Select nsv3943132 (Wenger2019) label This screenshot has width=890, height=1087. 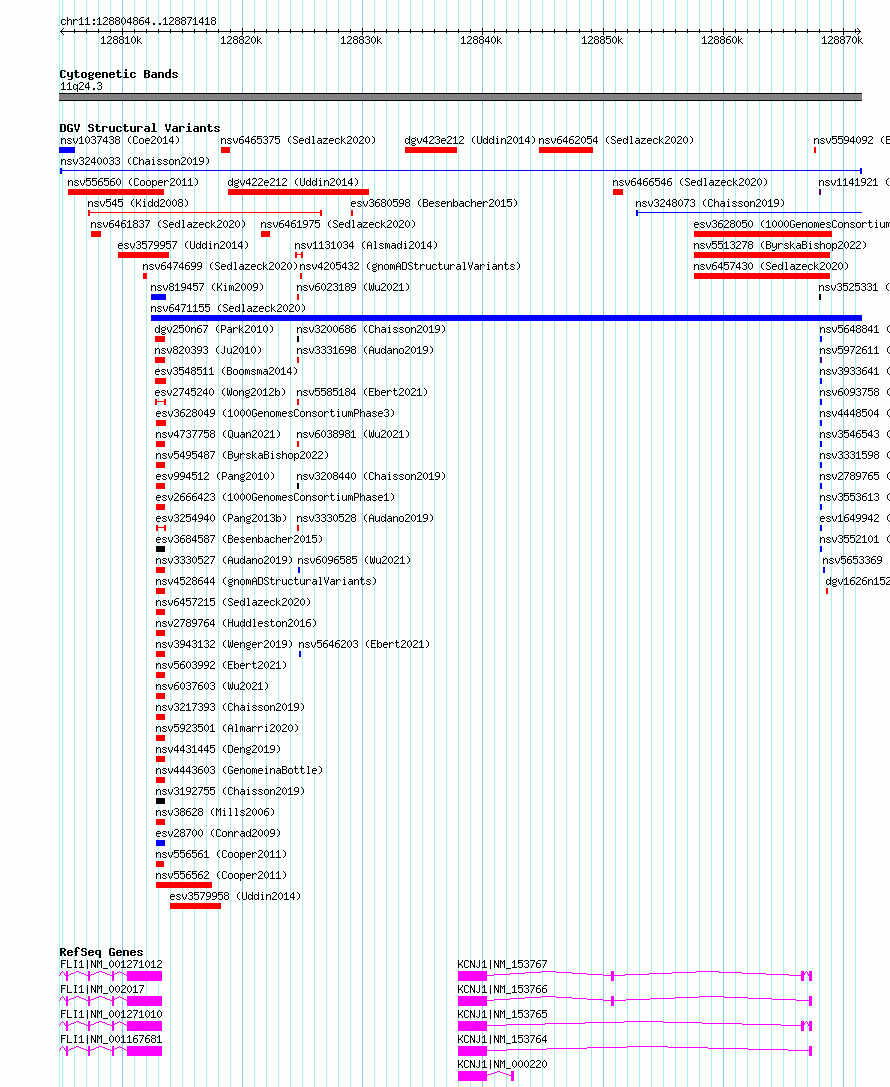click(x=224, y=644)
